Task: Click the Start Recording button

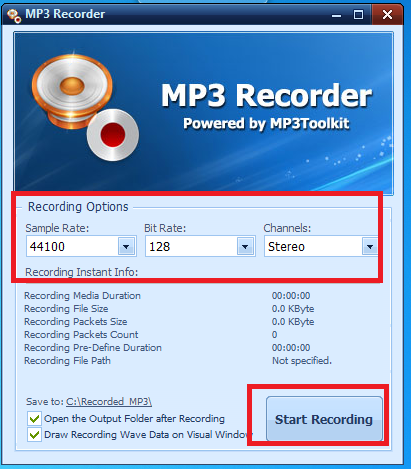Action: click(x=324, y=419)
